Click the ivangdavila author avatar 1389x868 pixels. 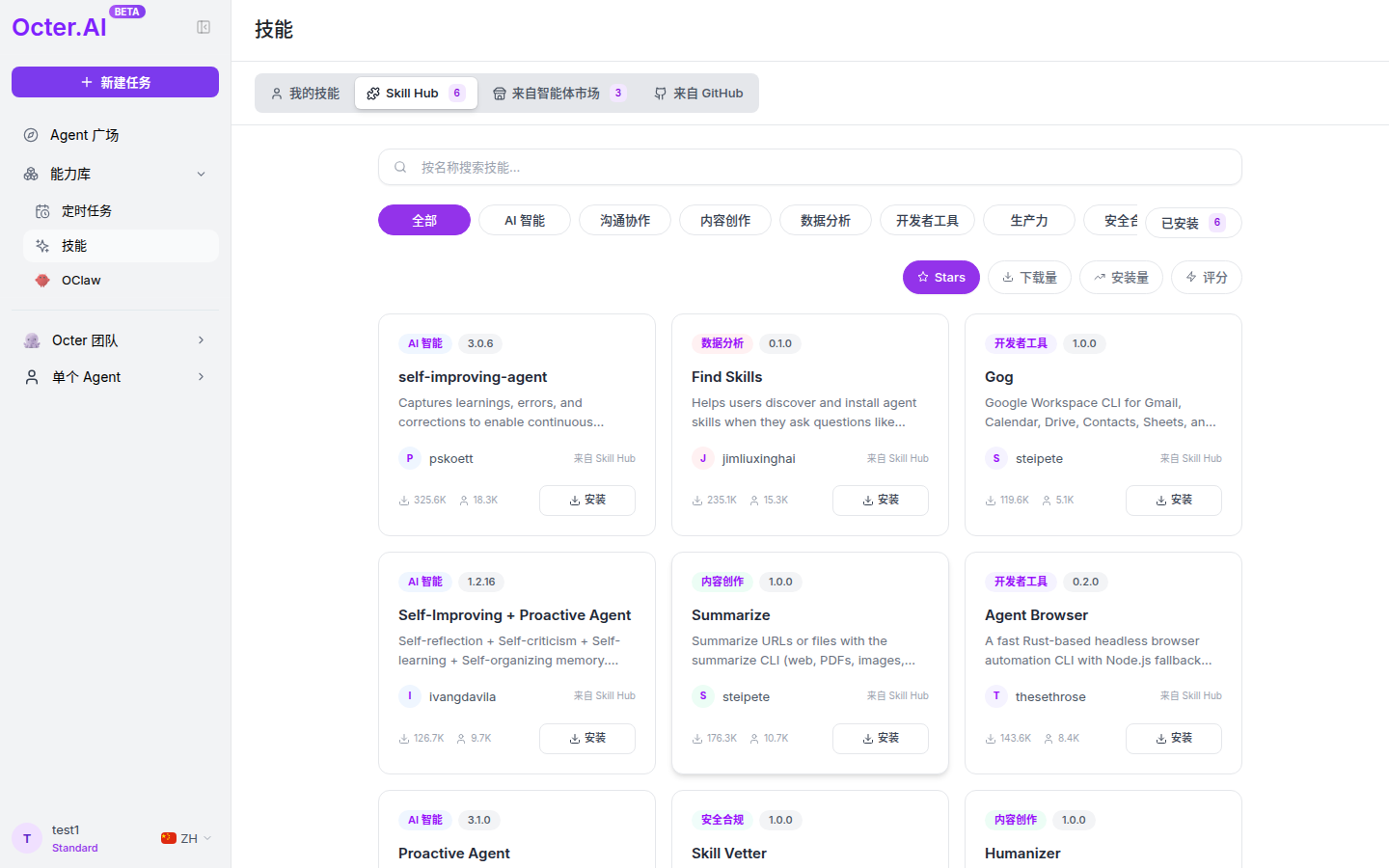click(x=410, y=696)
